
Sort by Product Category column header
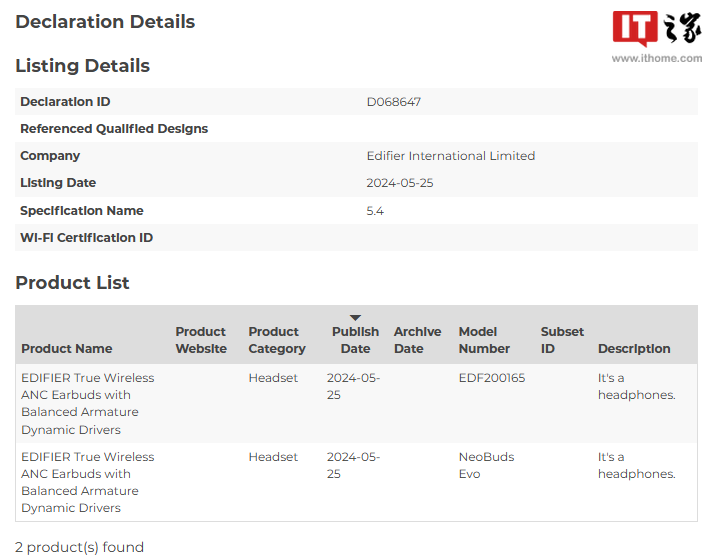[277, 340]
